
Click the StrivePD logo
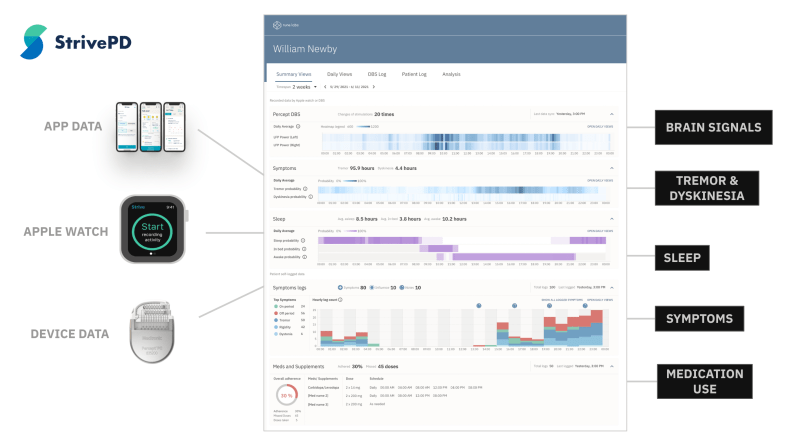click(76, 42)
